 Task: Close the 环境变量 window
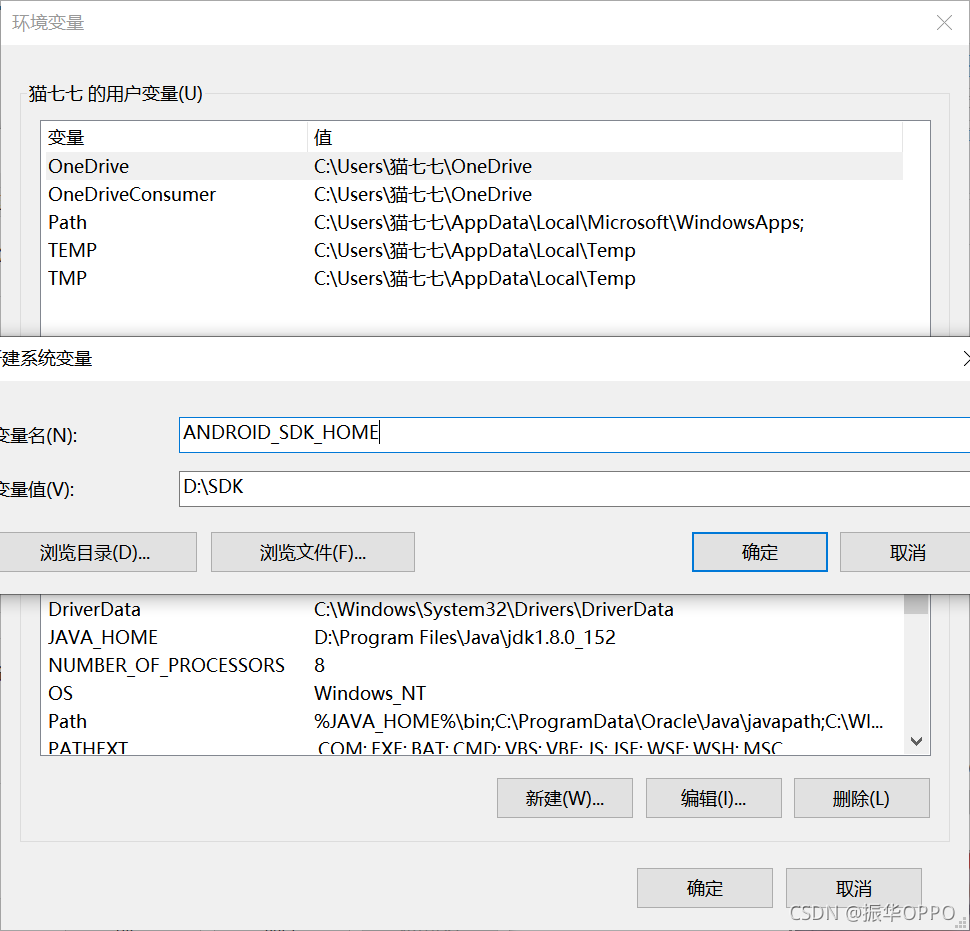click(944, 23)
